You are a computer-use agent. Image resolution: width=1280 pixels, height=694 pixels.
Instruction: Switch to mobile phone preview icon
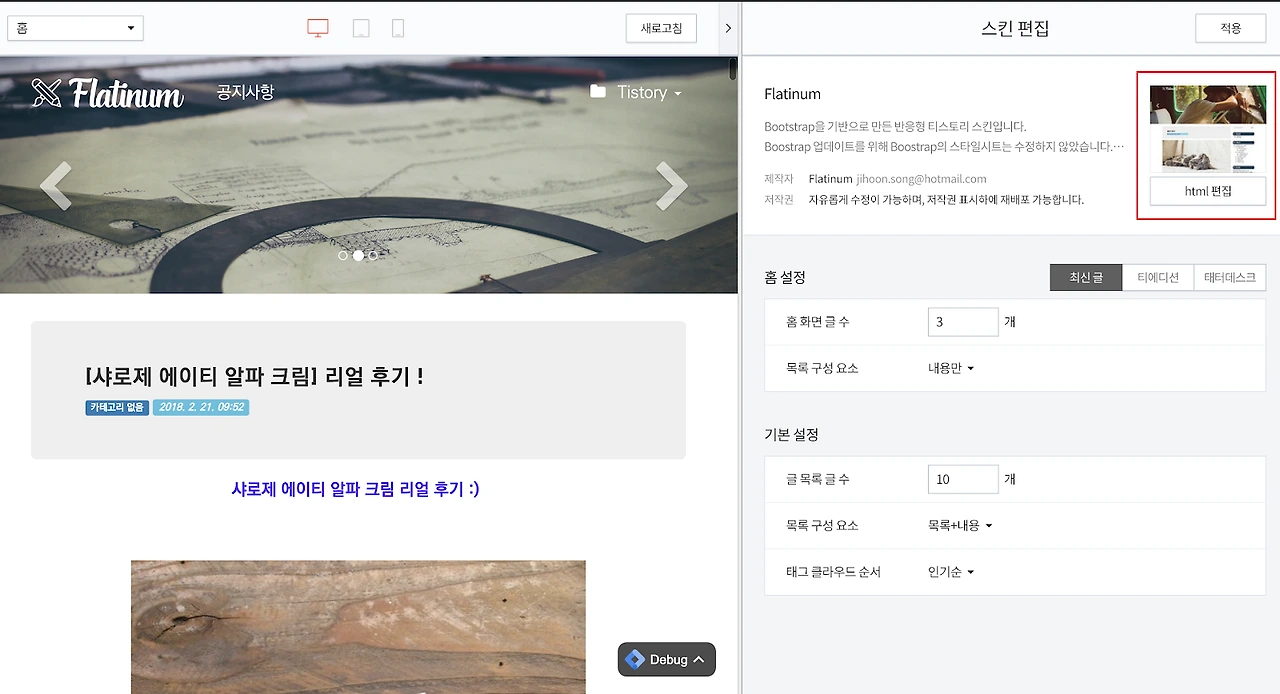[398, 28]
